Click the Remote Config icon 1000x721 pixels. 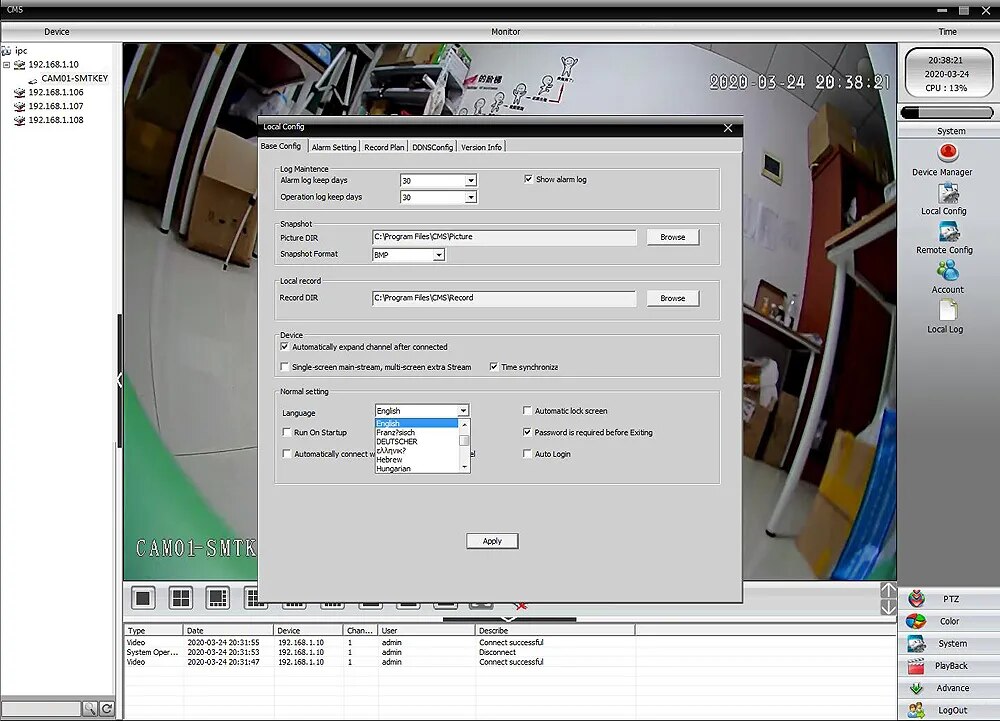pyautogui.click(x=948, y=232)
